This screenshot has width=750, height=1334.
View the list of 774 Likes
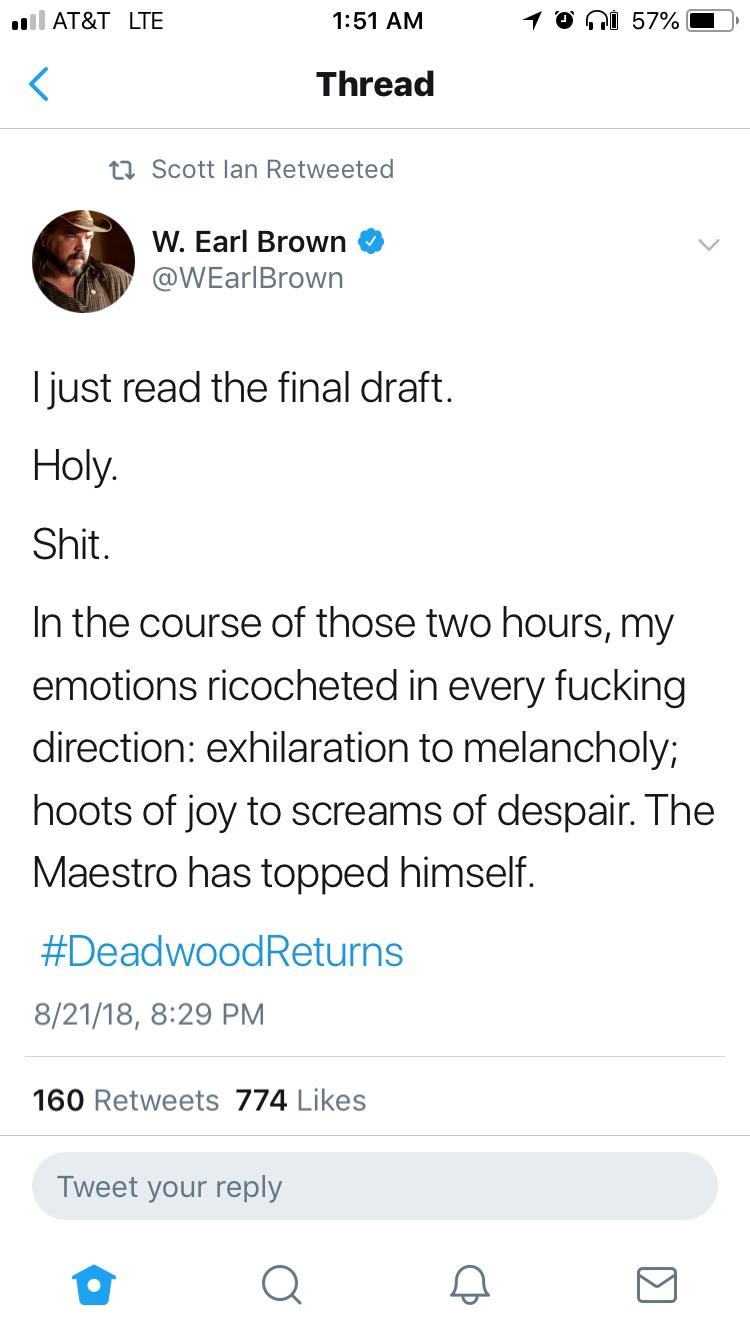[298, 1100]
